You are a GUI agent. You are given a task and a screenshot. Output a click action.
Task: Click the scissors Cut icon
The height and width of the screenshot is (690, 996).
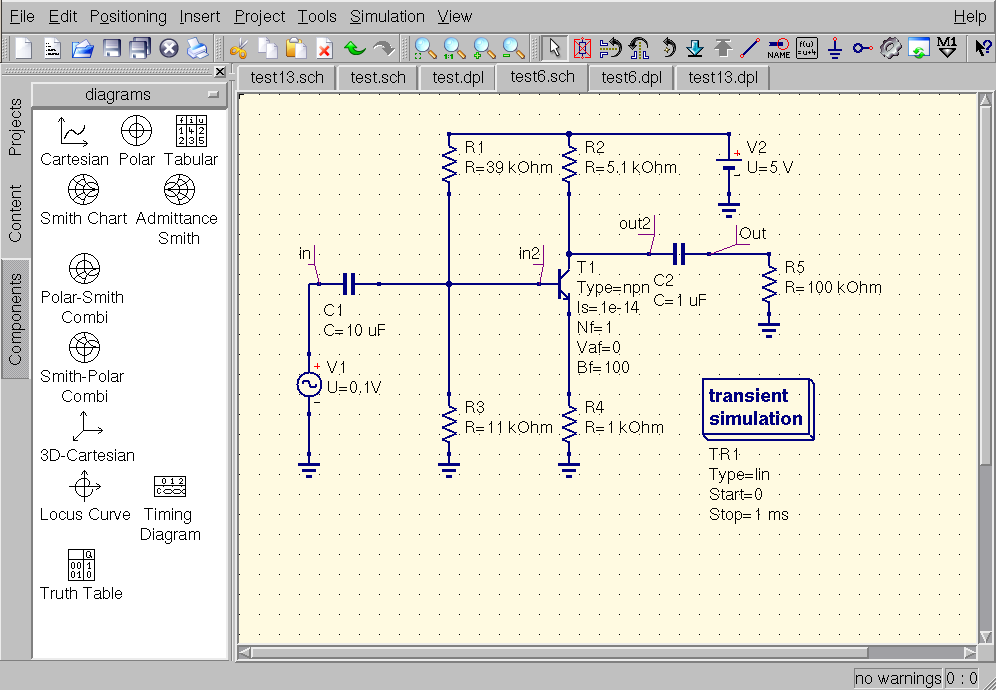pyautogui.click(x=238, y=48)
